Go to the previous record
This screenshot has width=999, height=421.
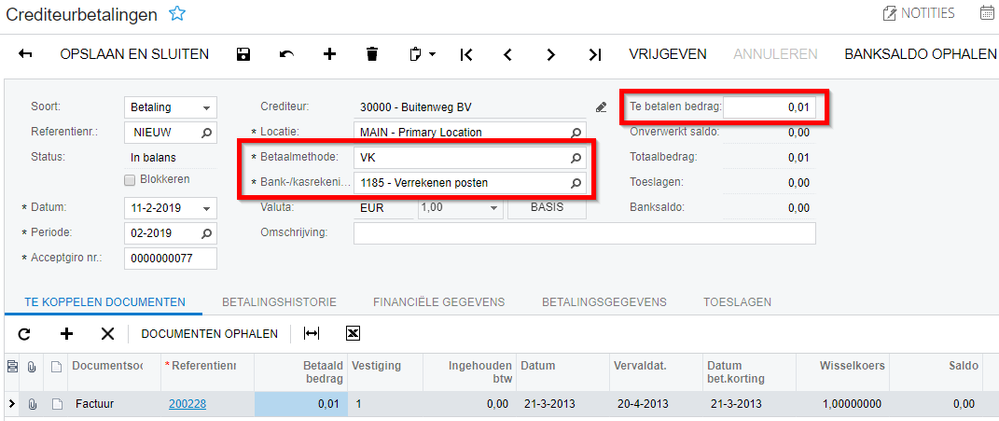pyautogui.click(x=508, y=55)
